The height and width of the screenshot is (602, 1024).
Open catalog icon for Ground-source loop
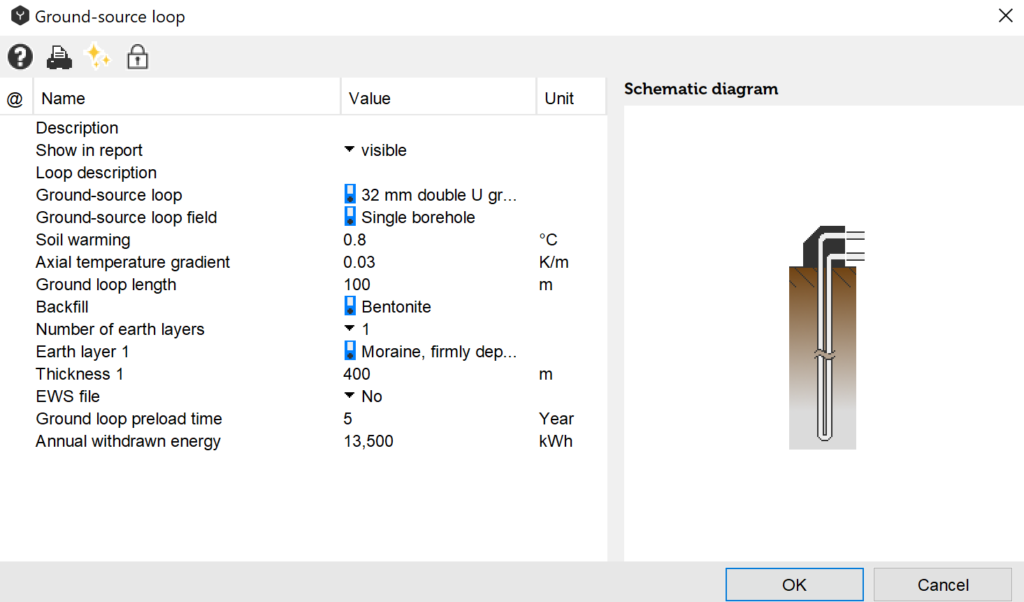click(x=350, y=195)
